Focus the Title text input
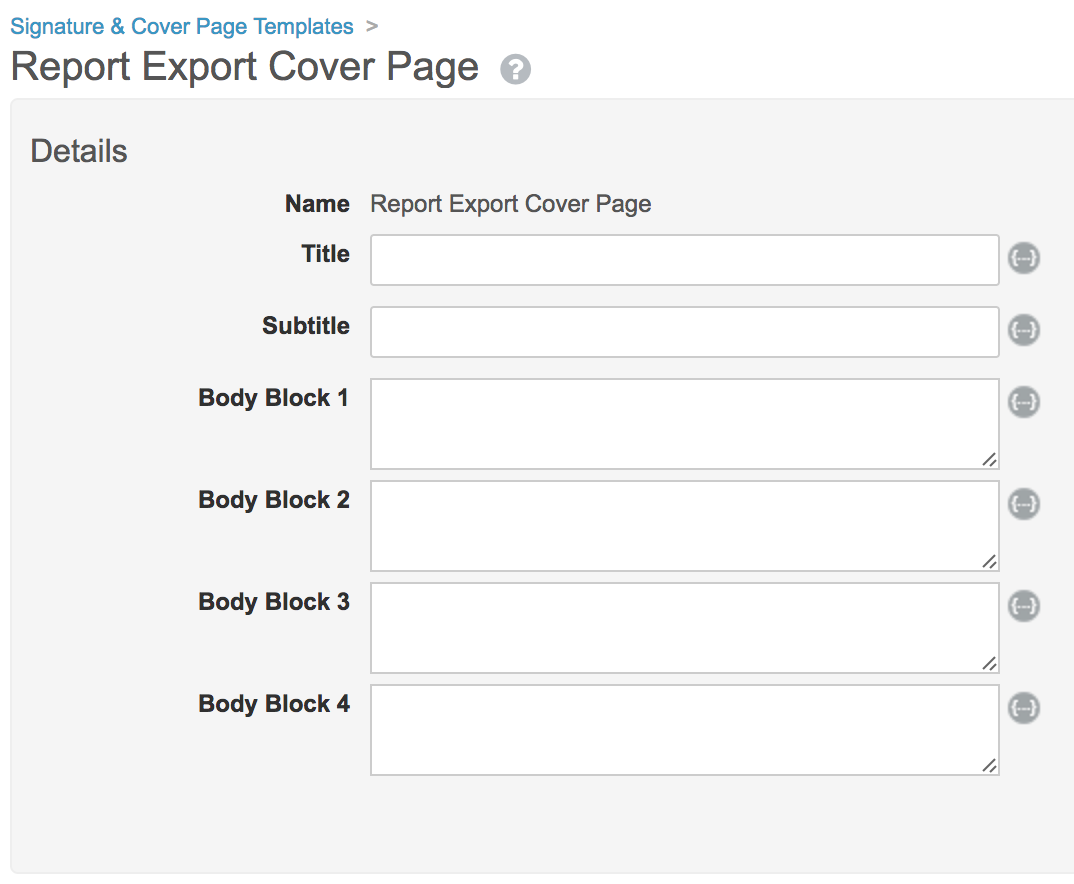The height and width of the screenshot is (884, 1074). [x=684, y=260]
